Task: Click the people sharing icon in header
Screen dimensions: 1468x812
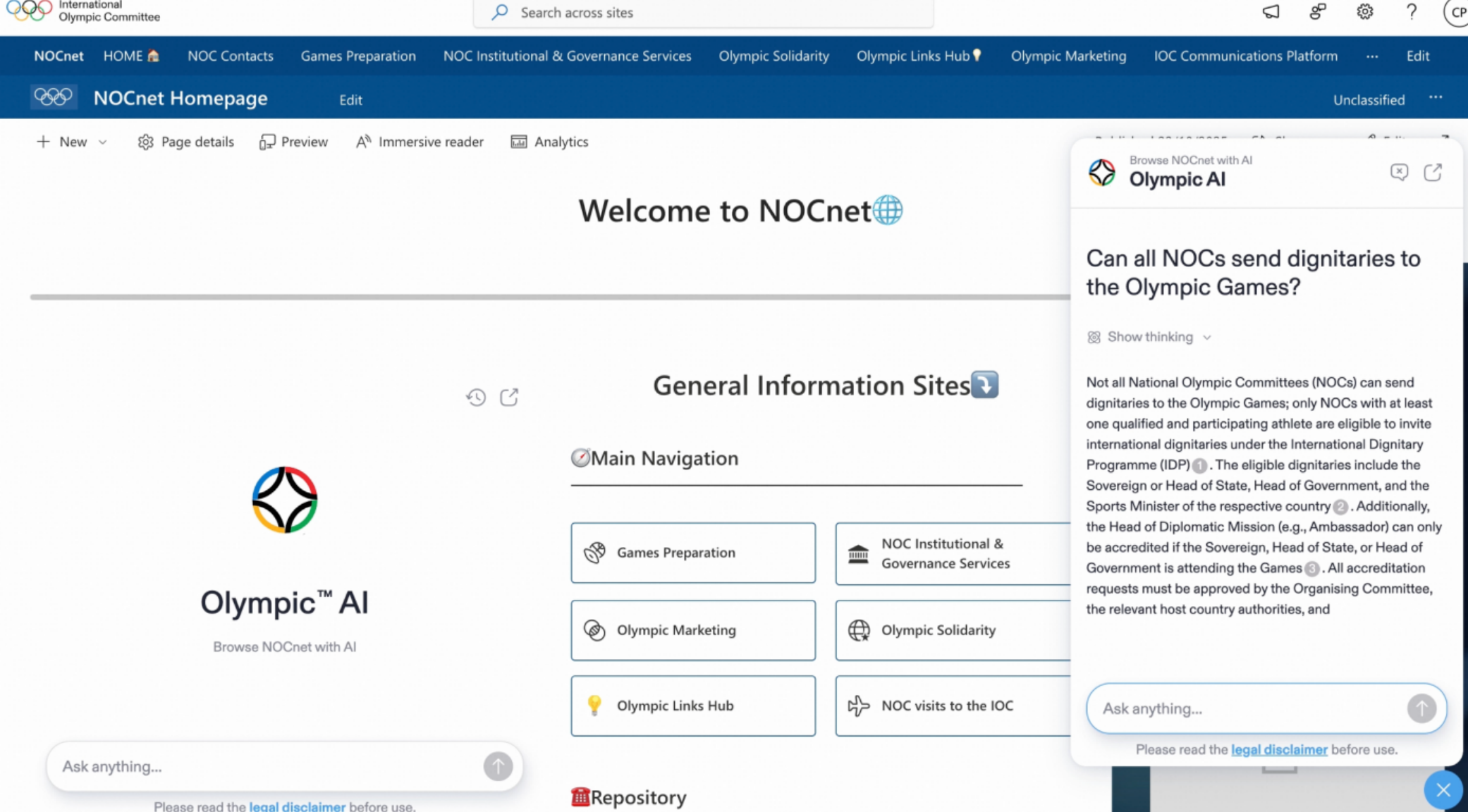Action: (x=1317, y=12)
